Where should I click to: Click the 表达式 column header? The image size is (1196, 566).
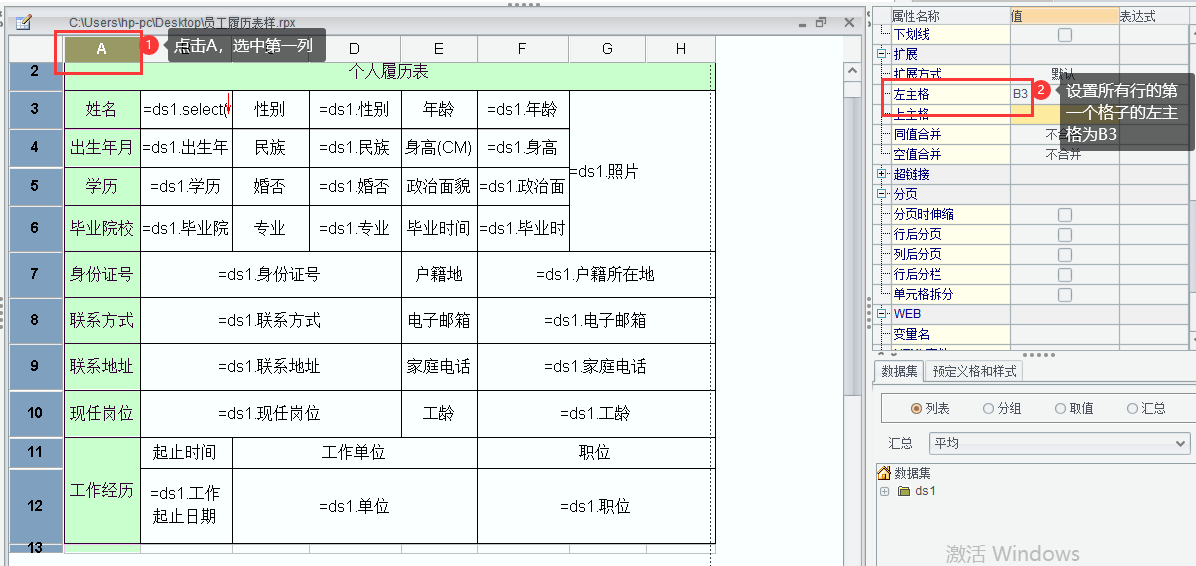(1153, 15)
